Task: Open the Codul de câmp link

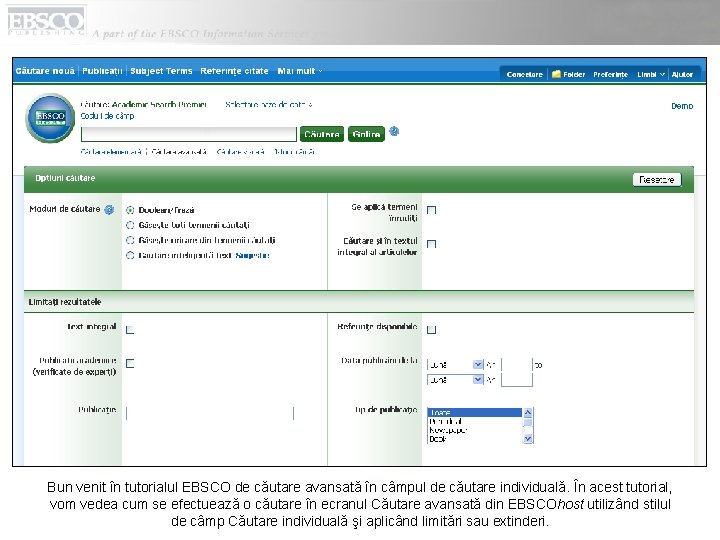Action: (107, 116)
